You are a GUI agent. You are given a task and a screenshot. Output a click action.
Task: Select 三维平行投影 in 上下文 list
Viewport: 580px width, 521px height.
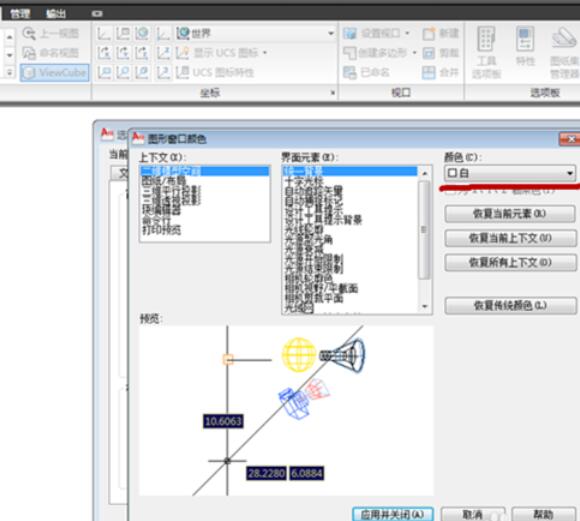tap(205, 191)
